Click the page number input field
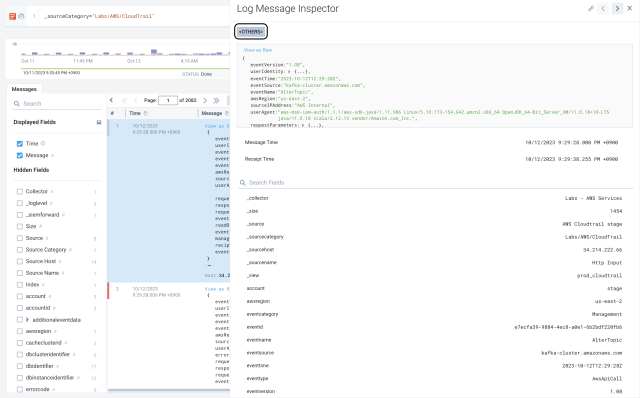The height and width of the screenshot is (398, 640). [x=168, y=100]
